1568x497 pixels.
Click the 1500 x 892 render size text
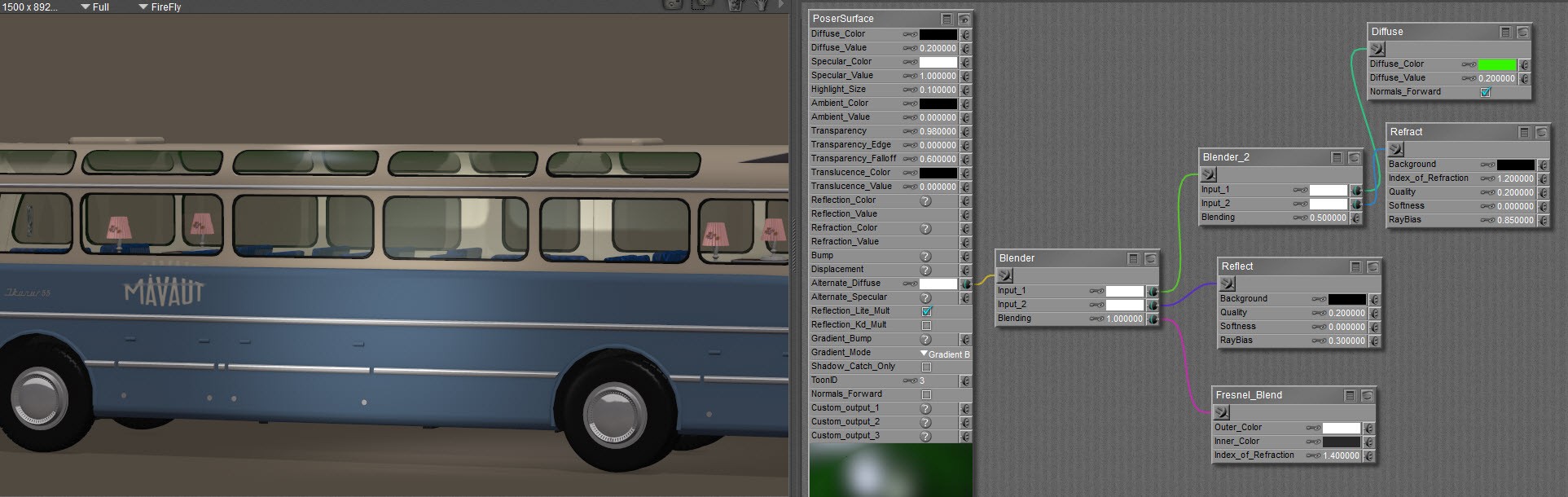[x=31, y=7]
